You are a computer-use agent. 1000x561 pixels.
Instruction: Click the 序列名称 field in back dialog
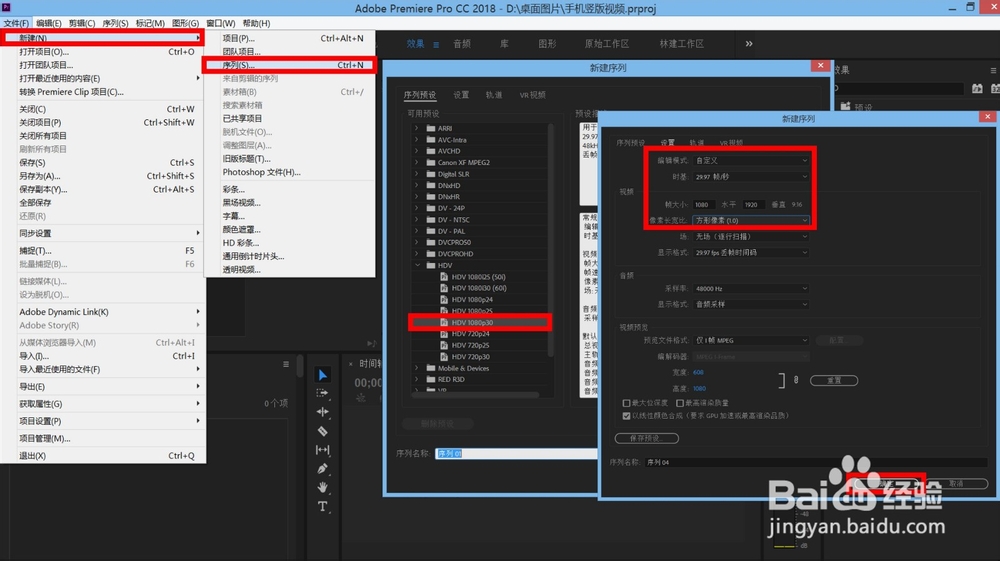pyautogui.click(x=516, y=454)
